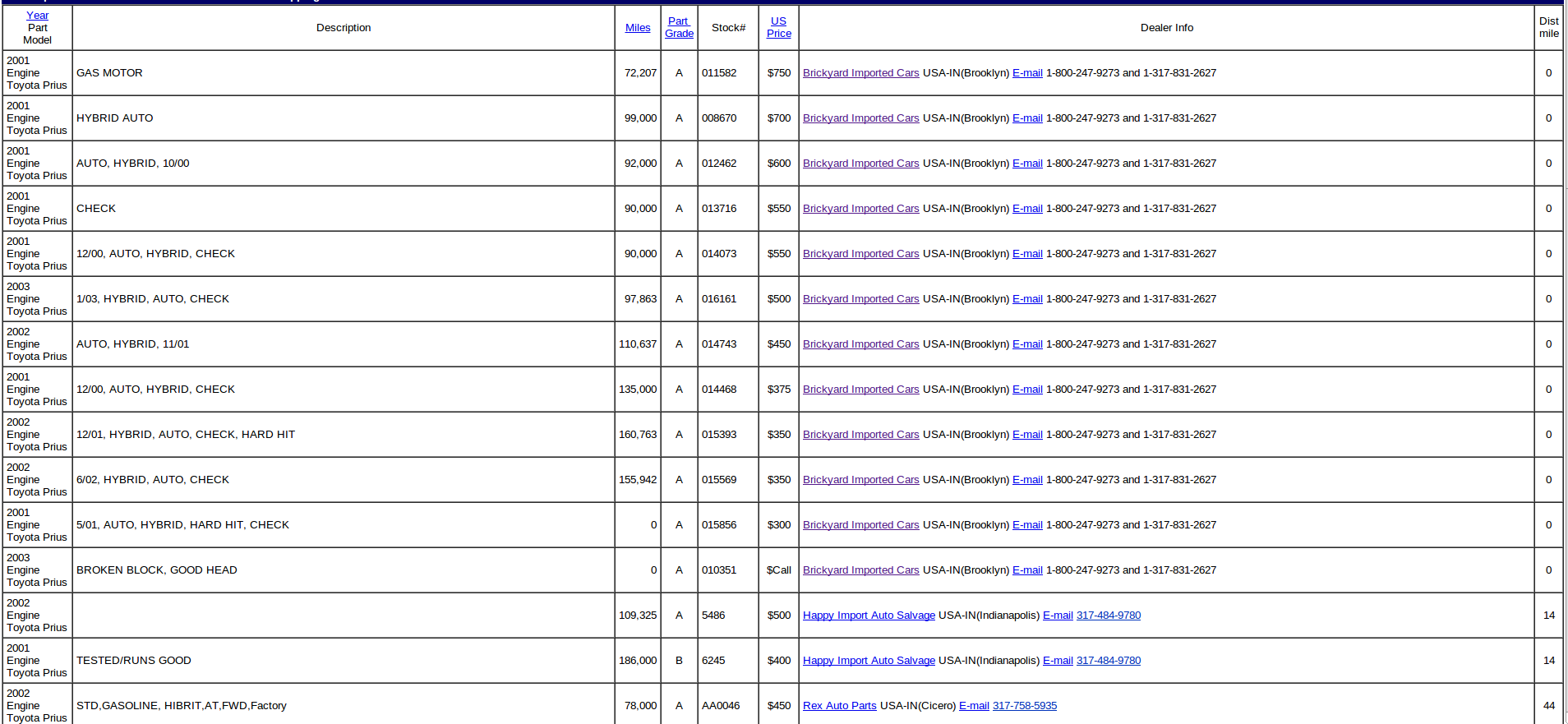Open Brickyard Imported Cars for stock 015393
Image resolution: width=1568 pixels, height=724 pixels.
(x=861, y=435)
